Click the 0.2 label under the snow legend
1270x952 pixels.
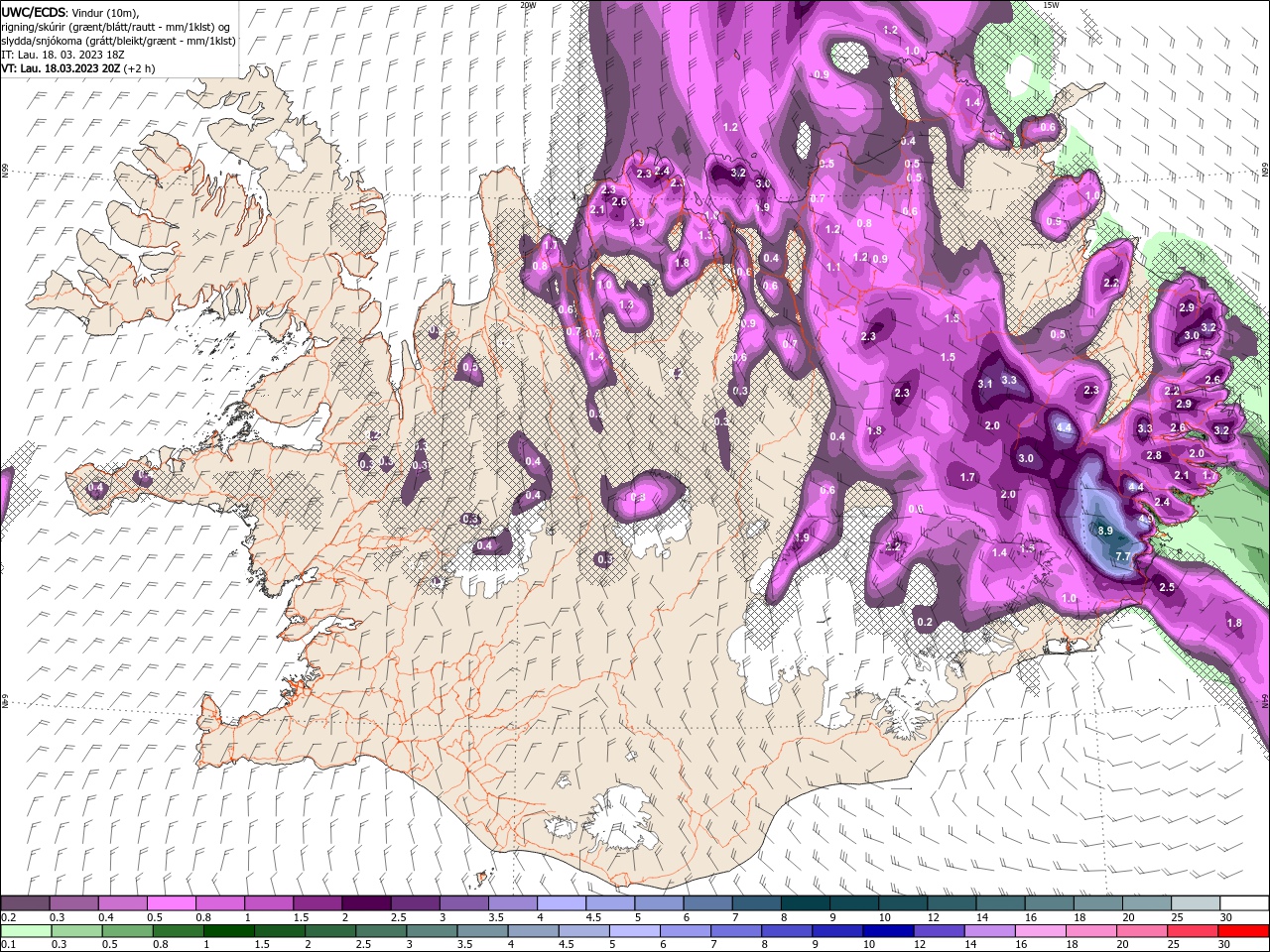point(8,918)
